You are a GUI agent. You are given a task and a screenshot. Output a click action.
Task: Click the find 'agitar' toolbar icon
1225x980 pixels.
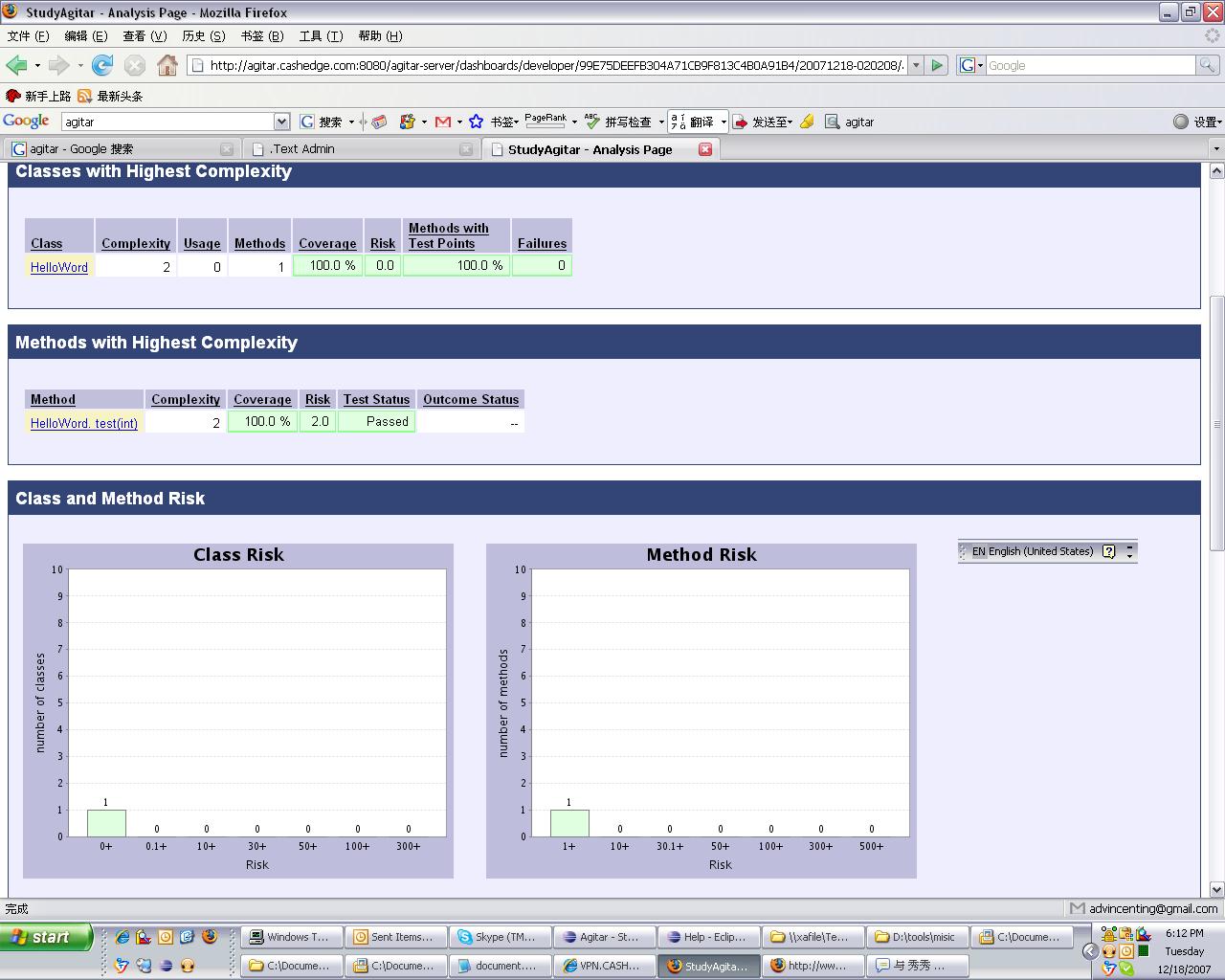pos(833,122)
